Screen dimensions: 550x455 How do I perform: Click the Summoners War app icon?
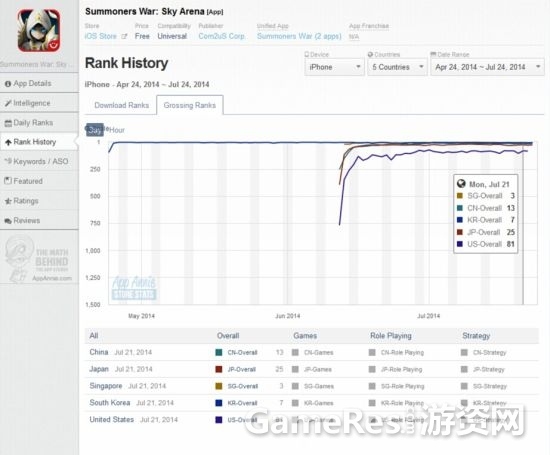(39, 31)
